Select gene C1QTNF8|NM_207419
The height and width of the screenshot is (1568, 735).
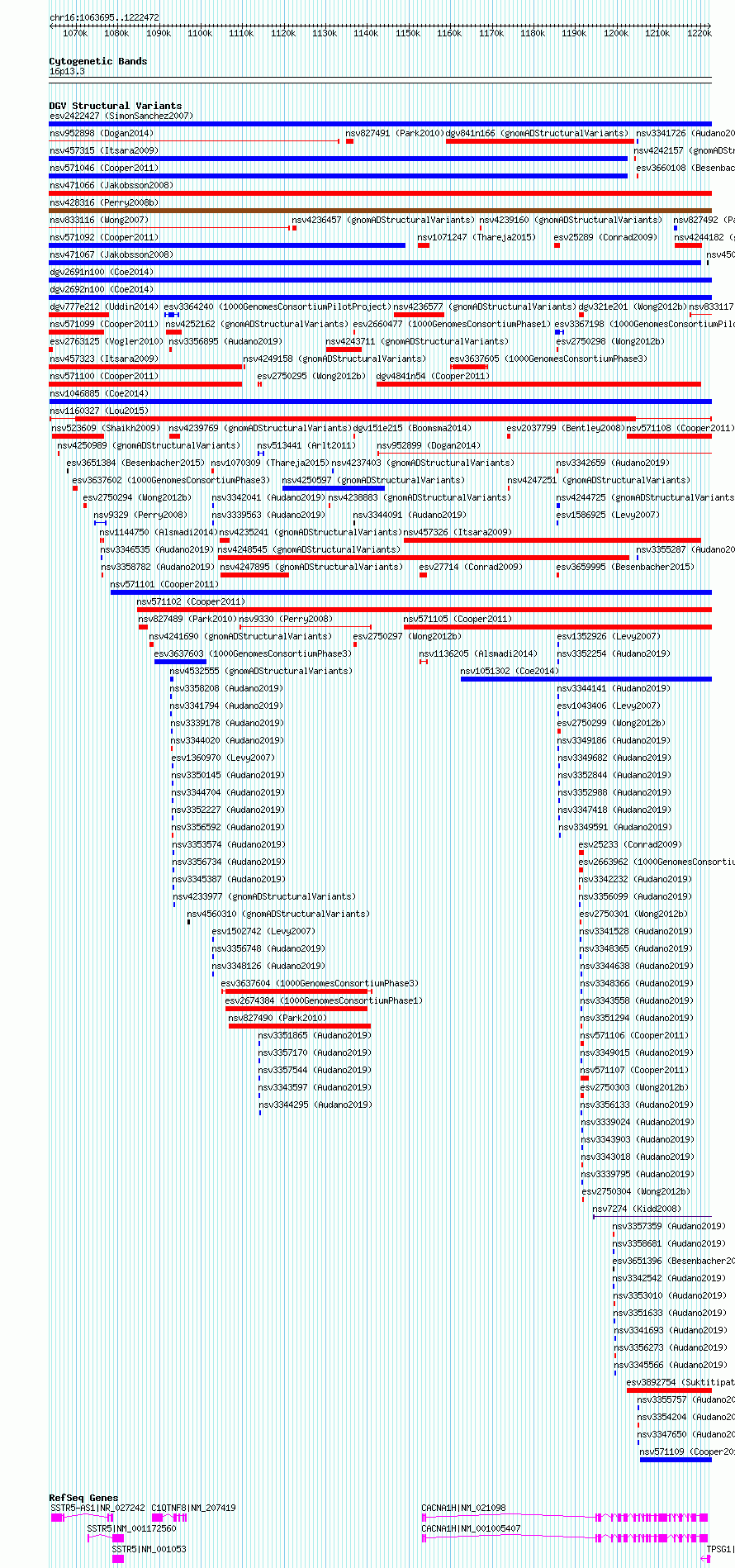tap(193, 1508)
